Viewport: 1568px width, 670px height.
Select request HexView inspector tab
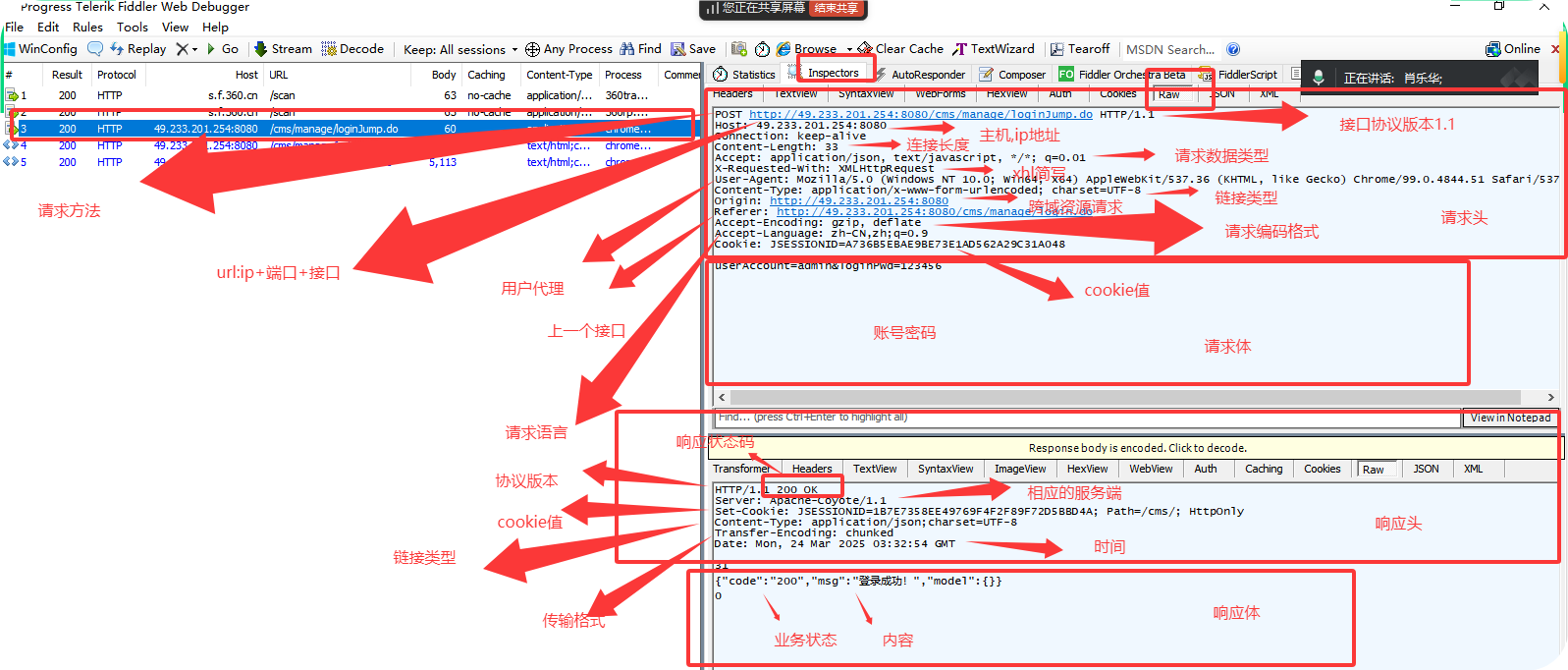(x=1006, y=94)
